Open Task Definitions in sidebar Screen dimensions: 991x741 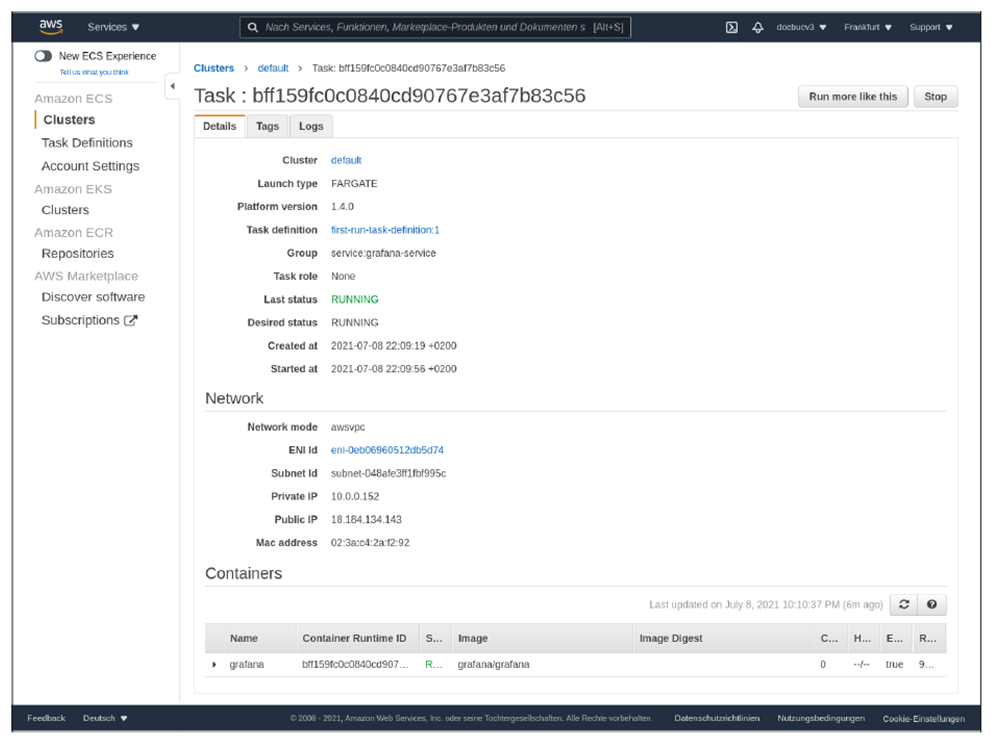(87, 143)
